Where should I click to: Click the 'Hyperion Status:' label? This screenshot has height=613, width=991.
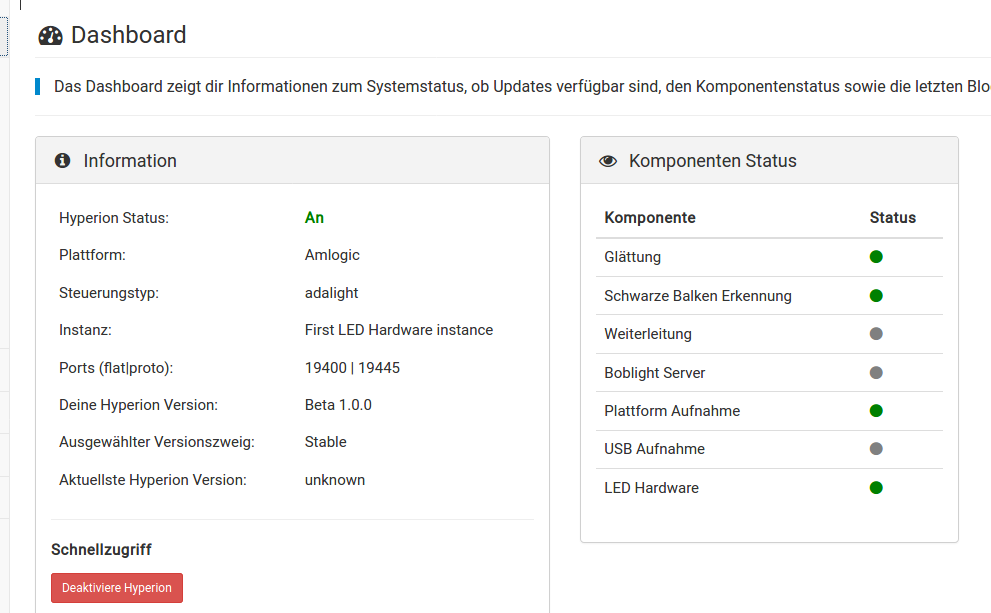114,218
